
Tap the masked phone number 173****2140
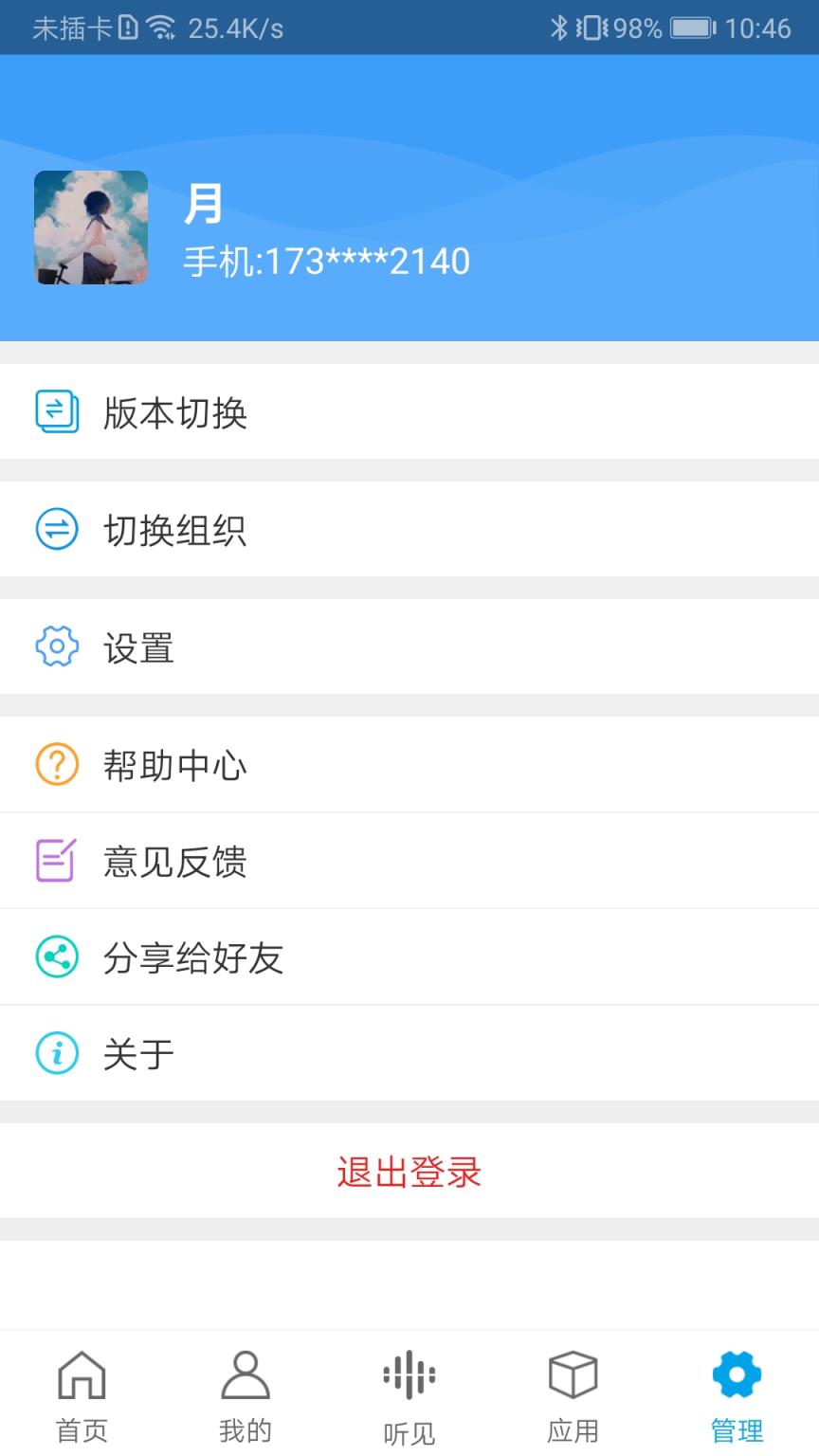pyautogui.click(x=327, y=260)
